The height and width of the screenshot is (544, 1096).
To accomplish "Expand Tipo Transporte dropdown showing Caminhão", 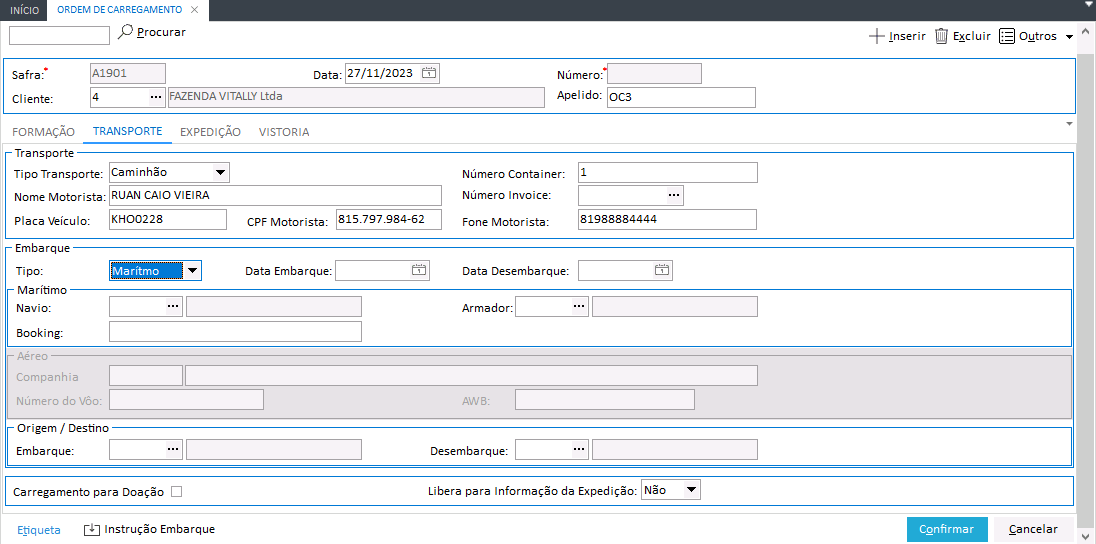I will pyautogui.click(x=220, y=173).
